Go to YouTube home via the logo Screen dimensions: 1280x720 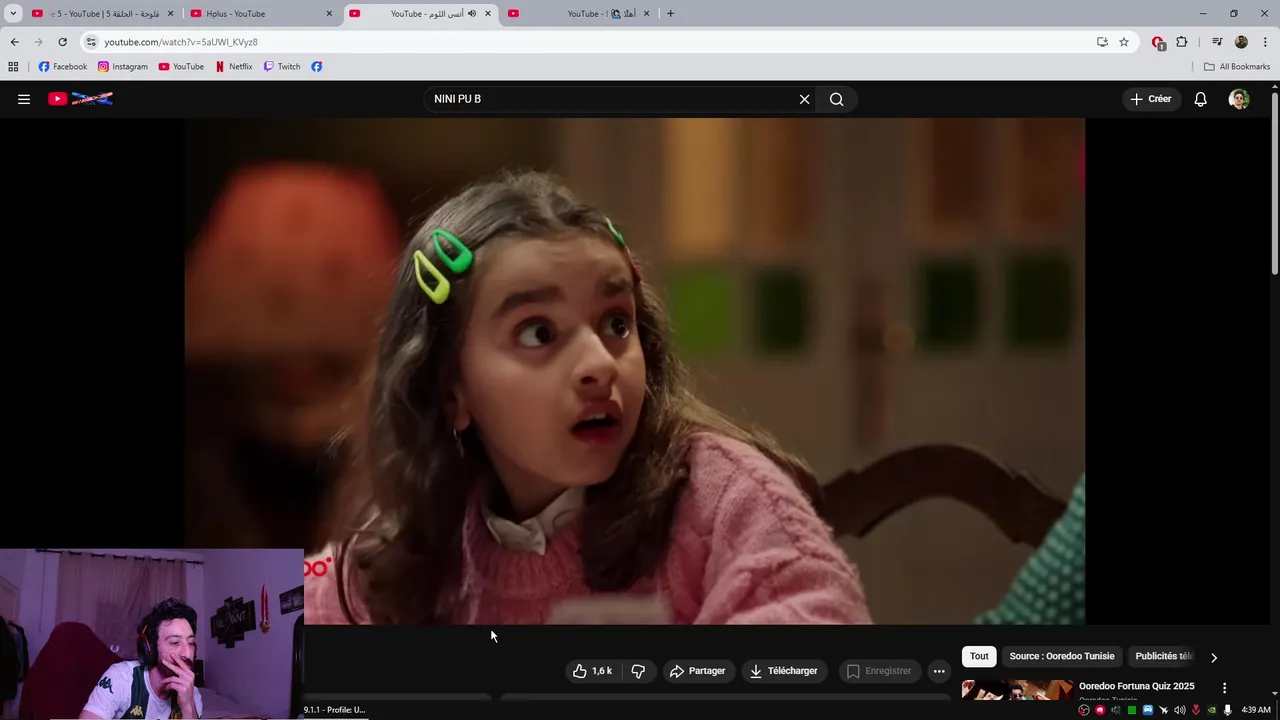[80, 99]
